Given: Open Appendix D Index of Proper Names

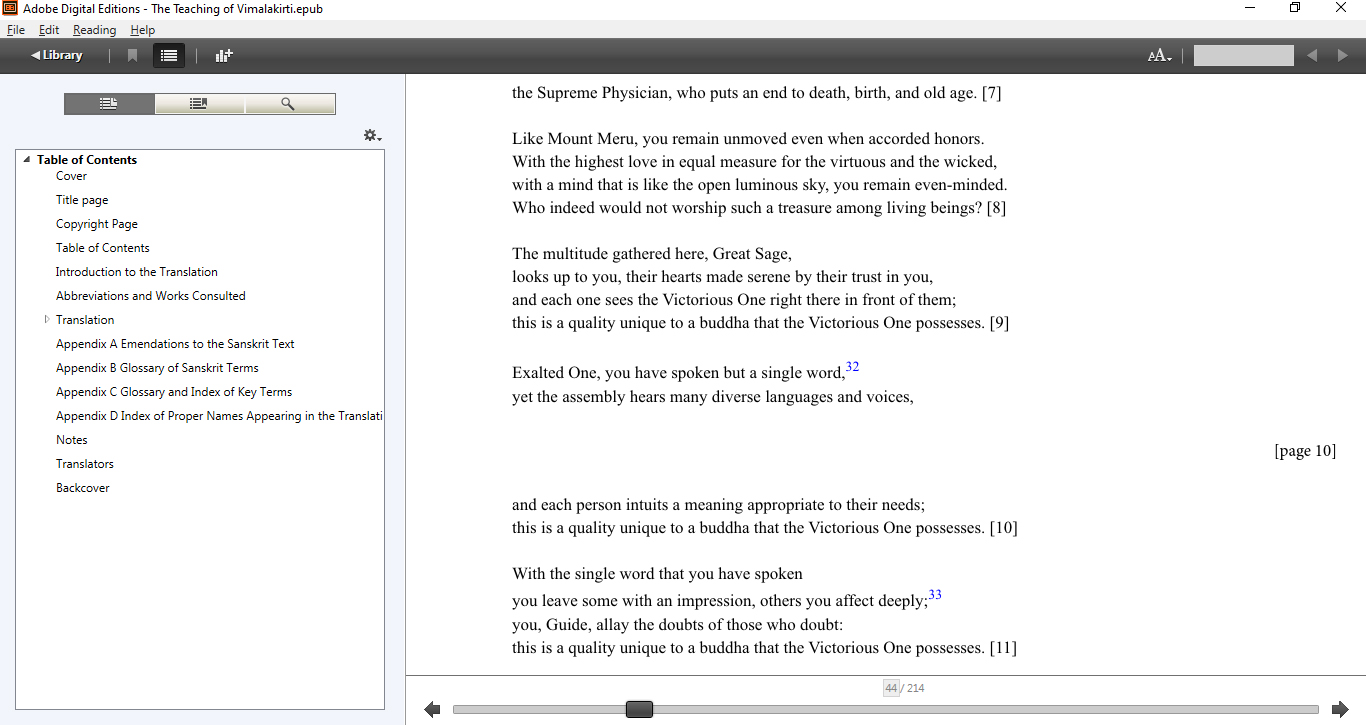Looking at the screenshot, I should click(x=219, y=416).
